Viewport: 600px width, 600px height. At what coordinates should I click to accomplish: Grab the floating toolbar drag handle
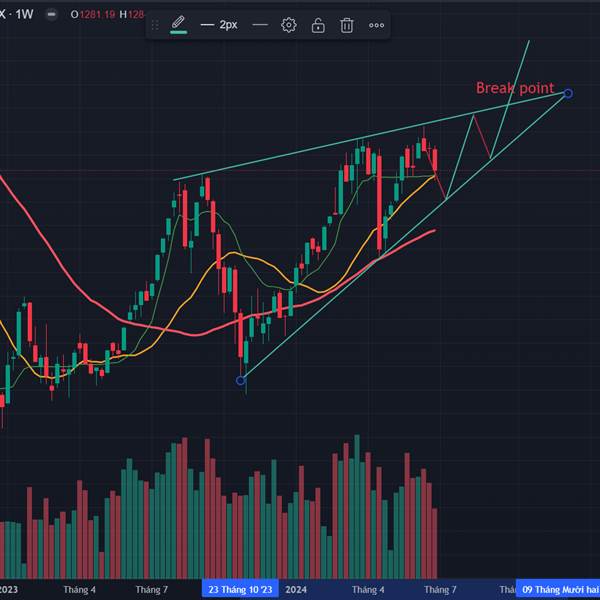pyautogui.click(x=155, y=25)
